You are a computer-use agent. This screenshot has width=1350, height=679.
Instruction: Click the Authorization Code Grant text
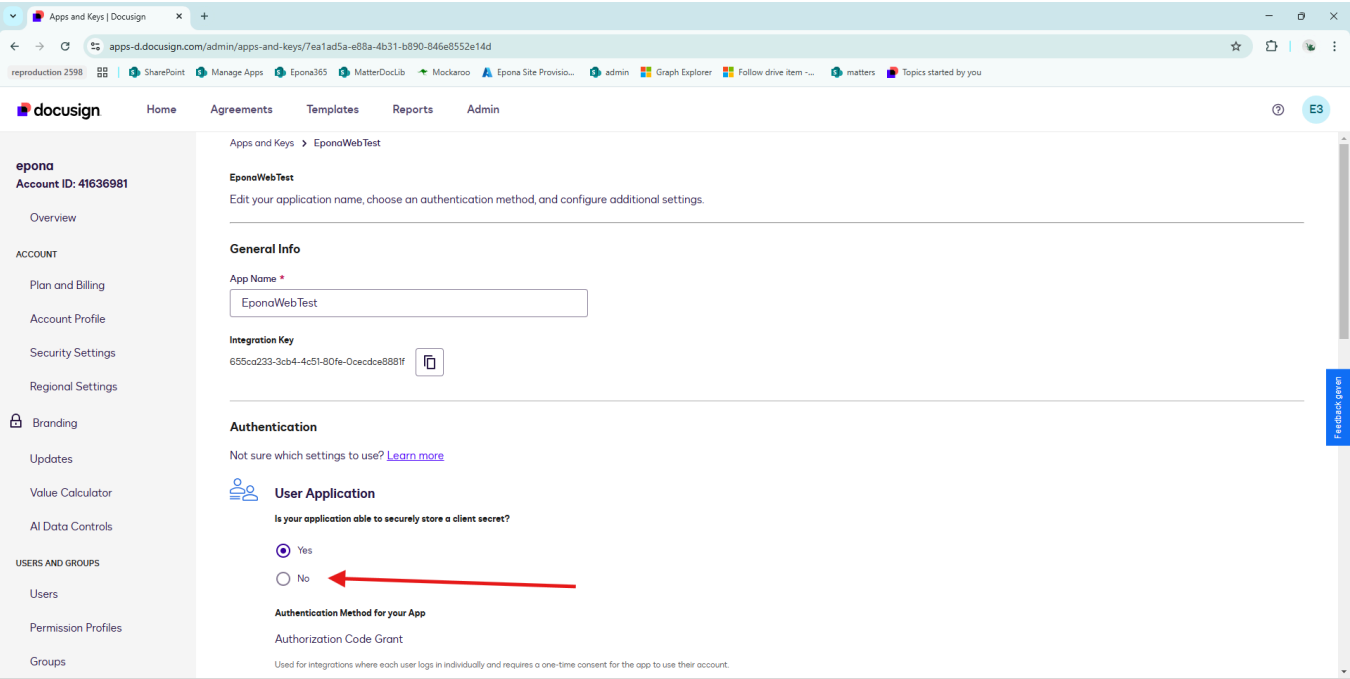[339, 639]
